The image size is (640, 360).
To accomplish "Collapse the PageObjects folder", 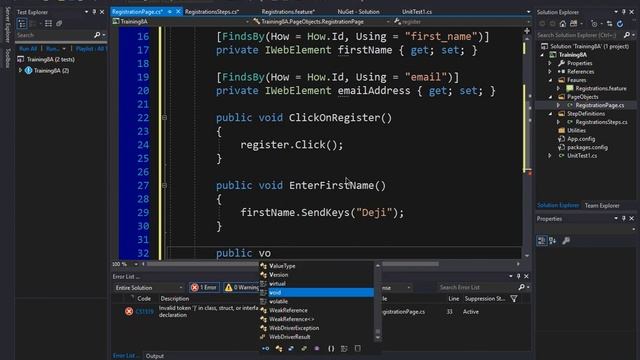I will (x=550, y=97).
